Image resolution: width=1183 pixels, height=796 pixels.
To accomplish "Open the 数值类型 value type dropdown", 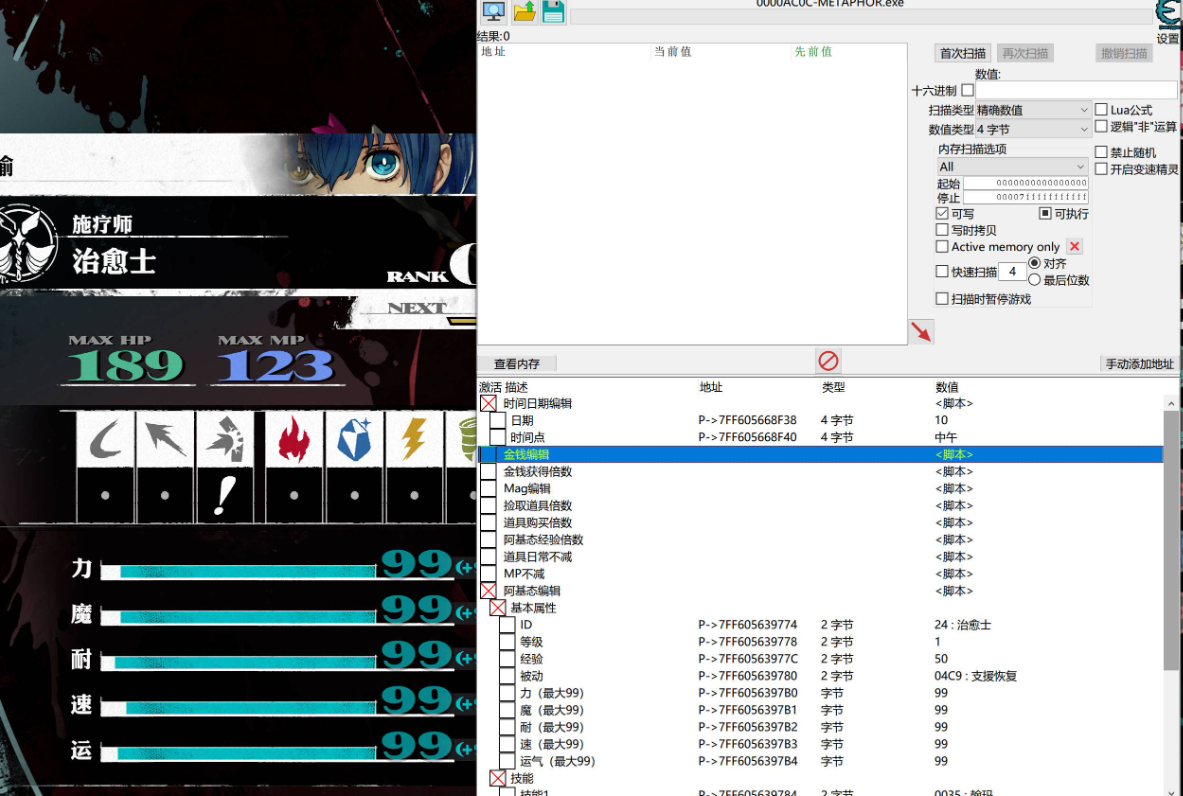I will coord(1033,130).
